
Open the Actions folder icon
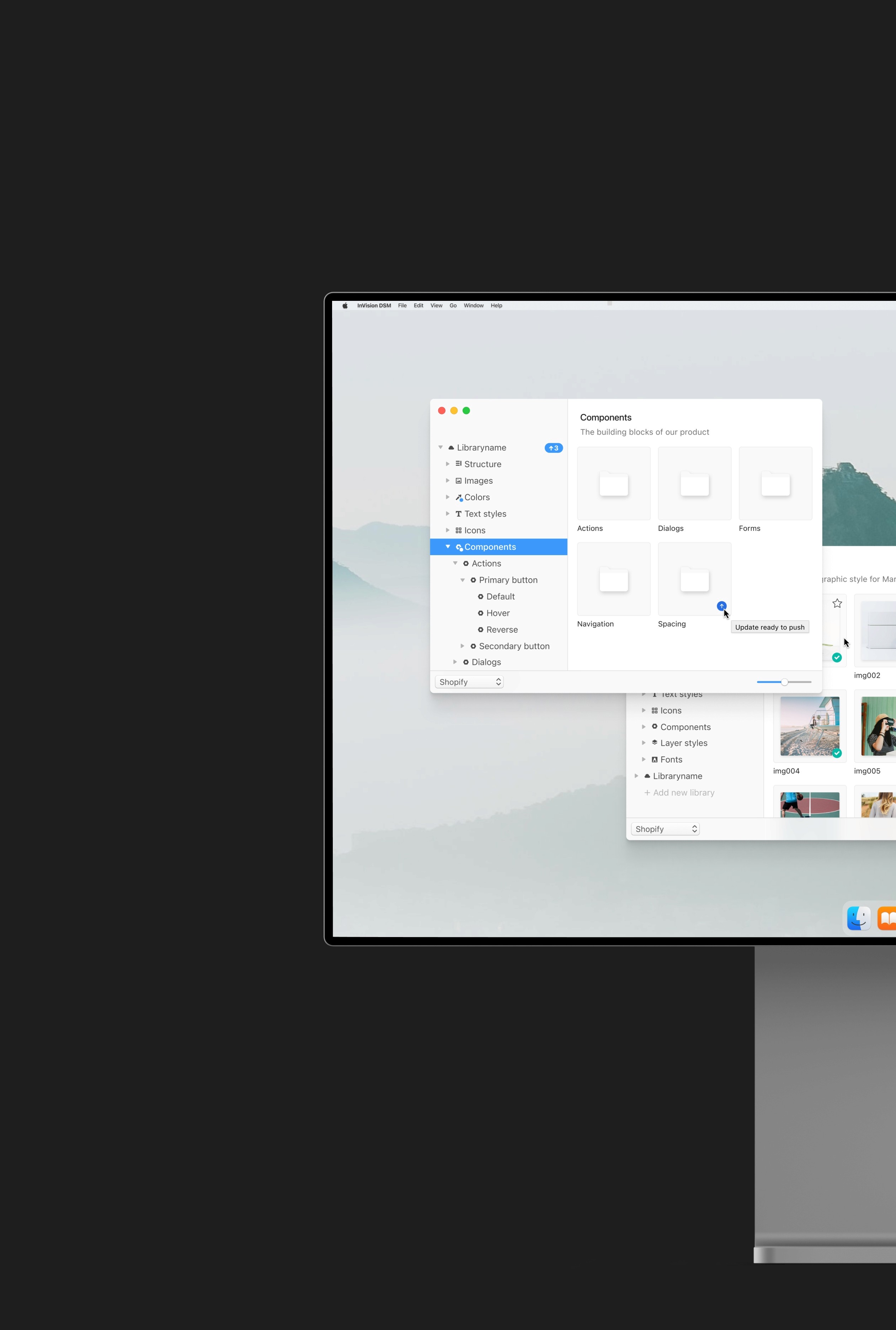(x=613, y=484)
